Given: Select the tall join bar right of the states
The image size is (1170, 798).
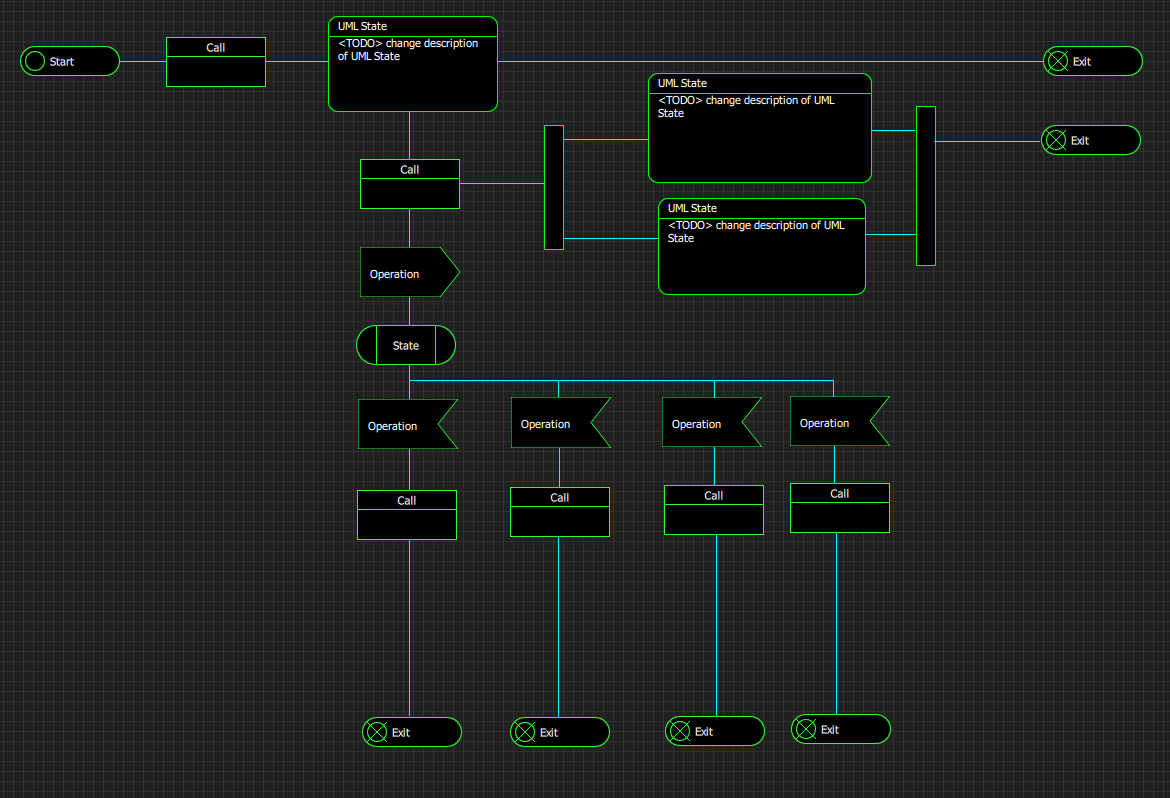Looking at the screenshot, I should pyautogui.click(x=925, y=186).
